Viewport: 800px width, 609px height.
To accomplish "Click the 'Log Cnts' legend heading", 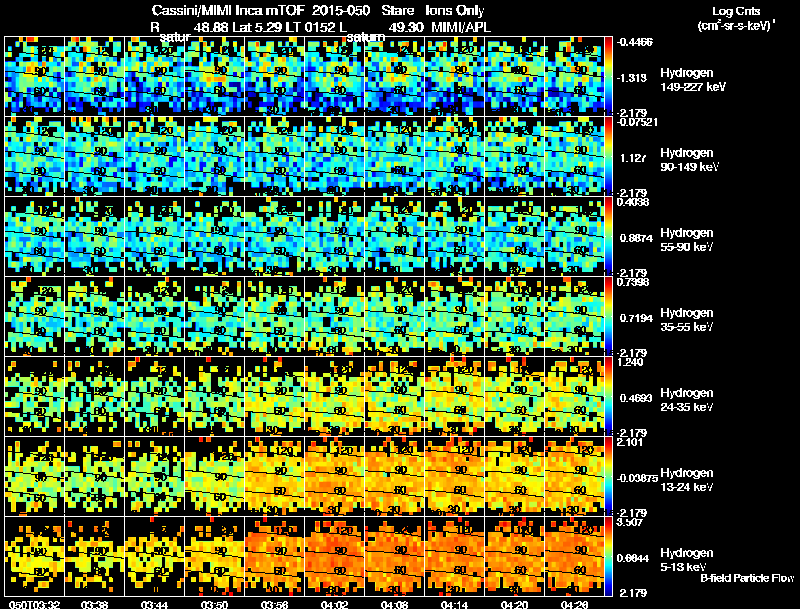I will 736,11.
